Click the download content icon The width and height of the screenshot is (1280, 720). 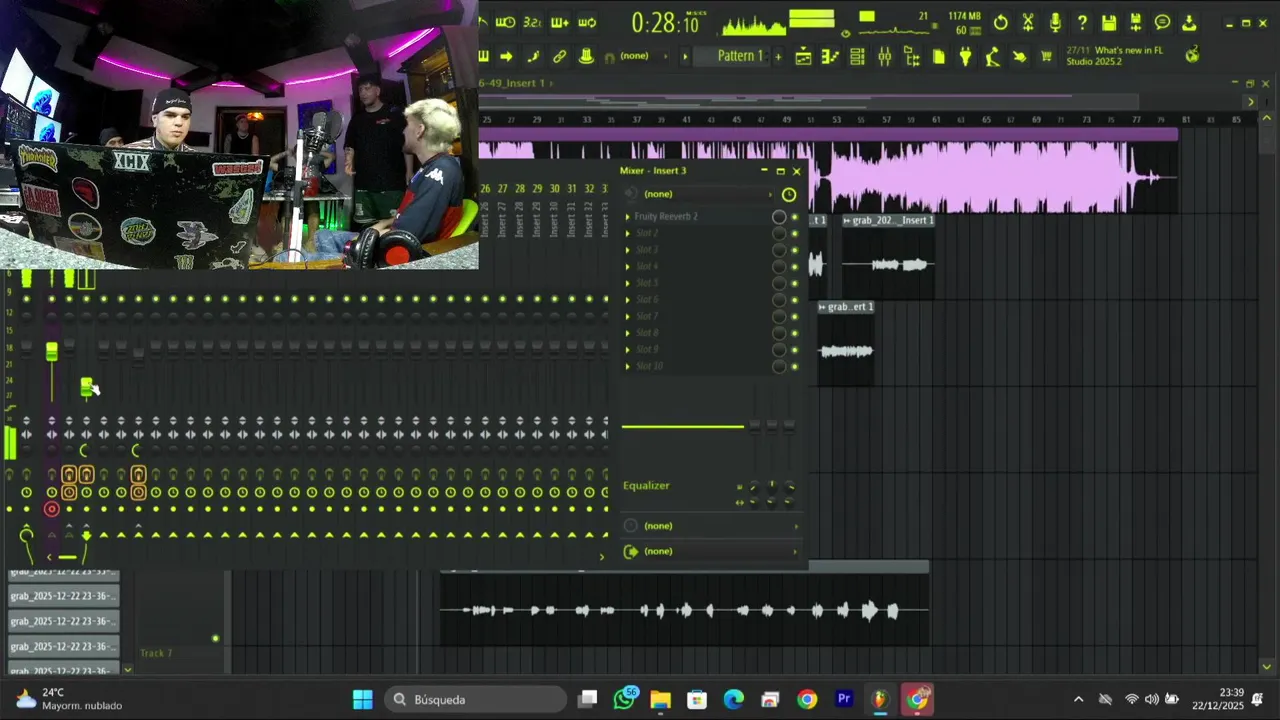coord(1190,22)
